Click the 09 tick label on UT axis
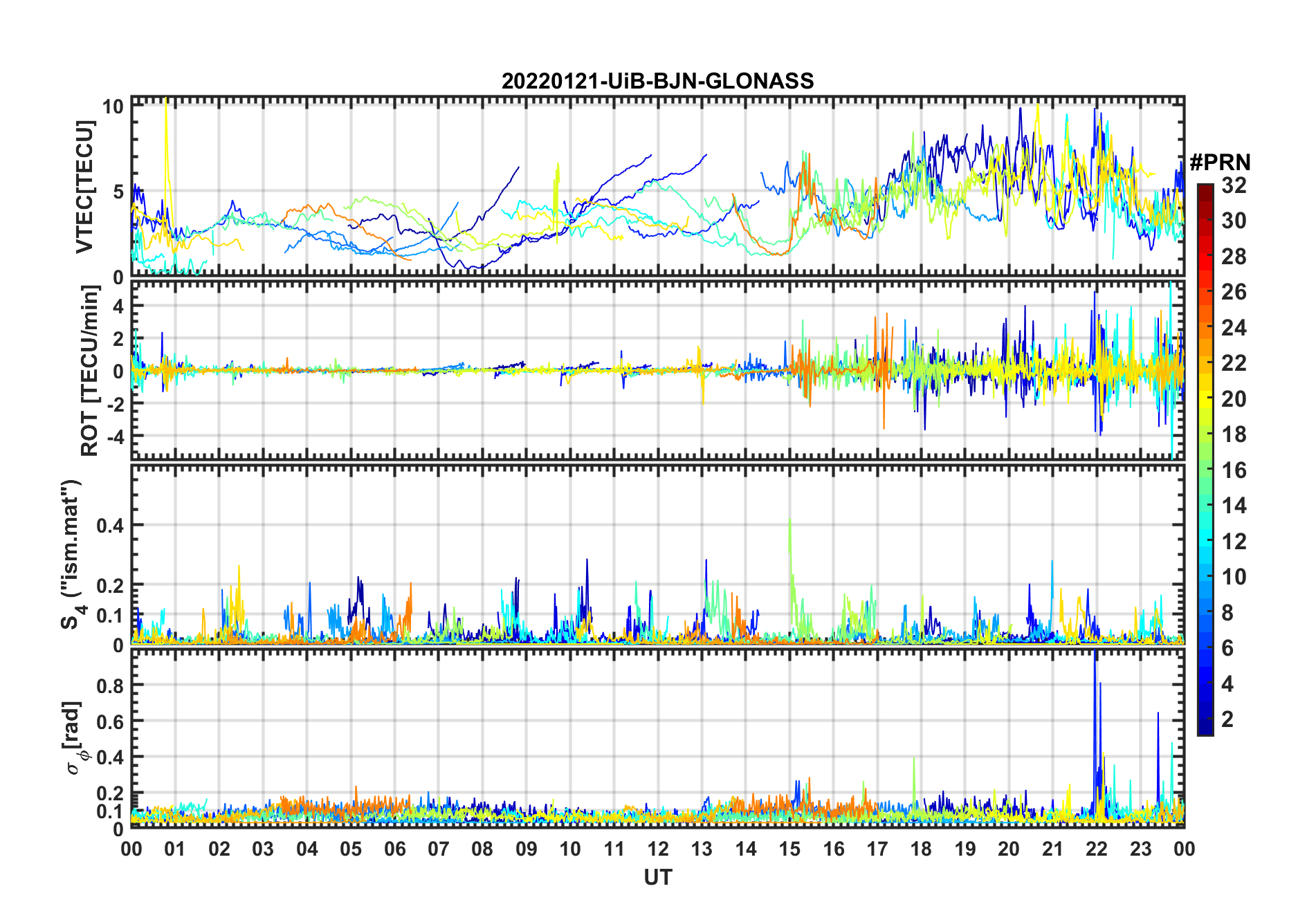 (527, 849)
